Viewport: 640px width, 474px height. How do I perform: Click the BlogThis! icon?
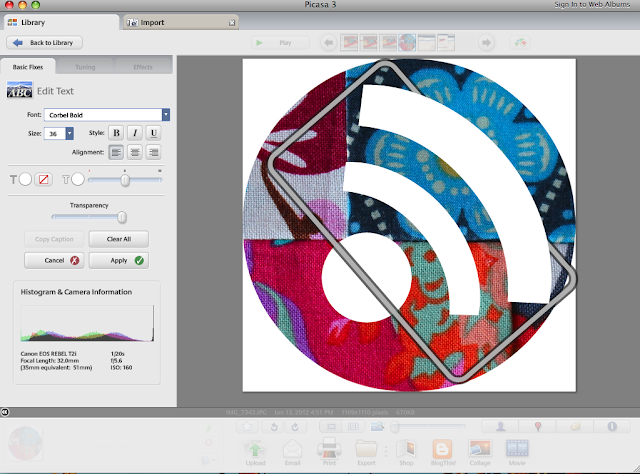pyautogui.click(x=443, y=452)
